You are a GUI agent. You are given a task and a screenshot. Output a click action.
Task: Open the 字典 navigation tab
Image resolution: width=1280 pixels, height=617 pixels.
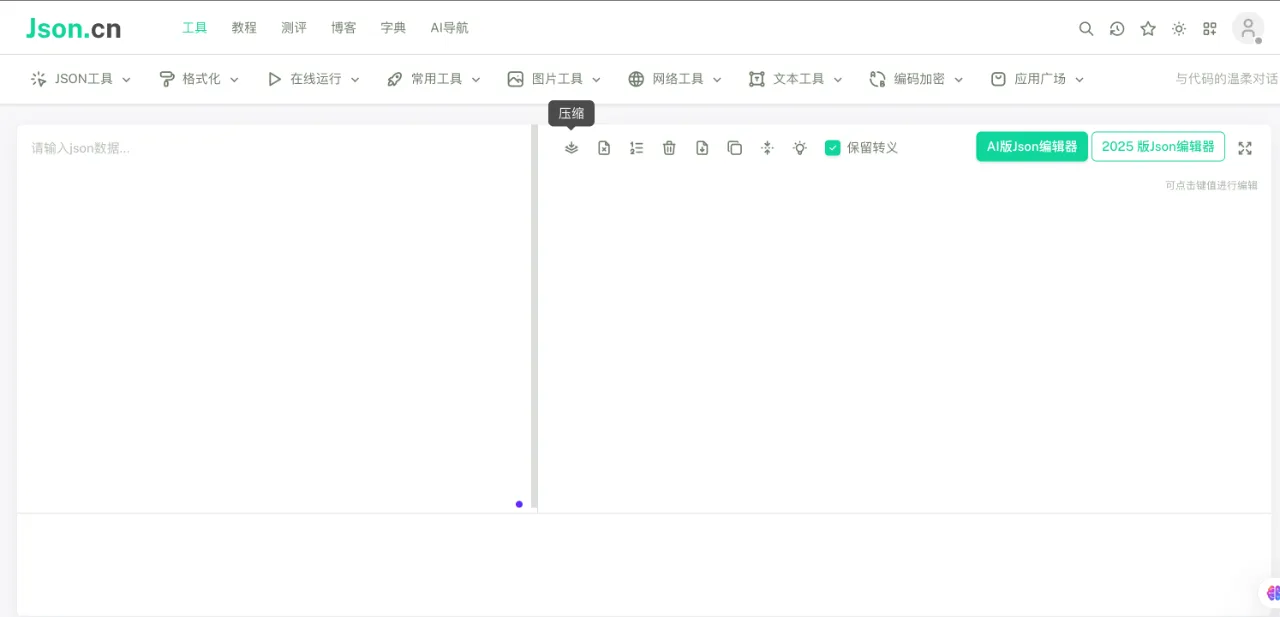(x=394, y=28)
